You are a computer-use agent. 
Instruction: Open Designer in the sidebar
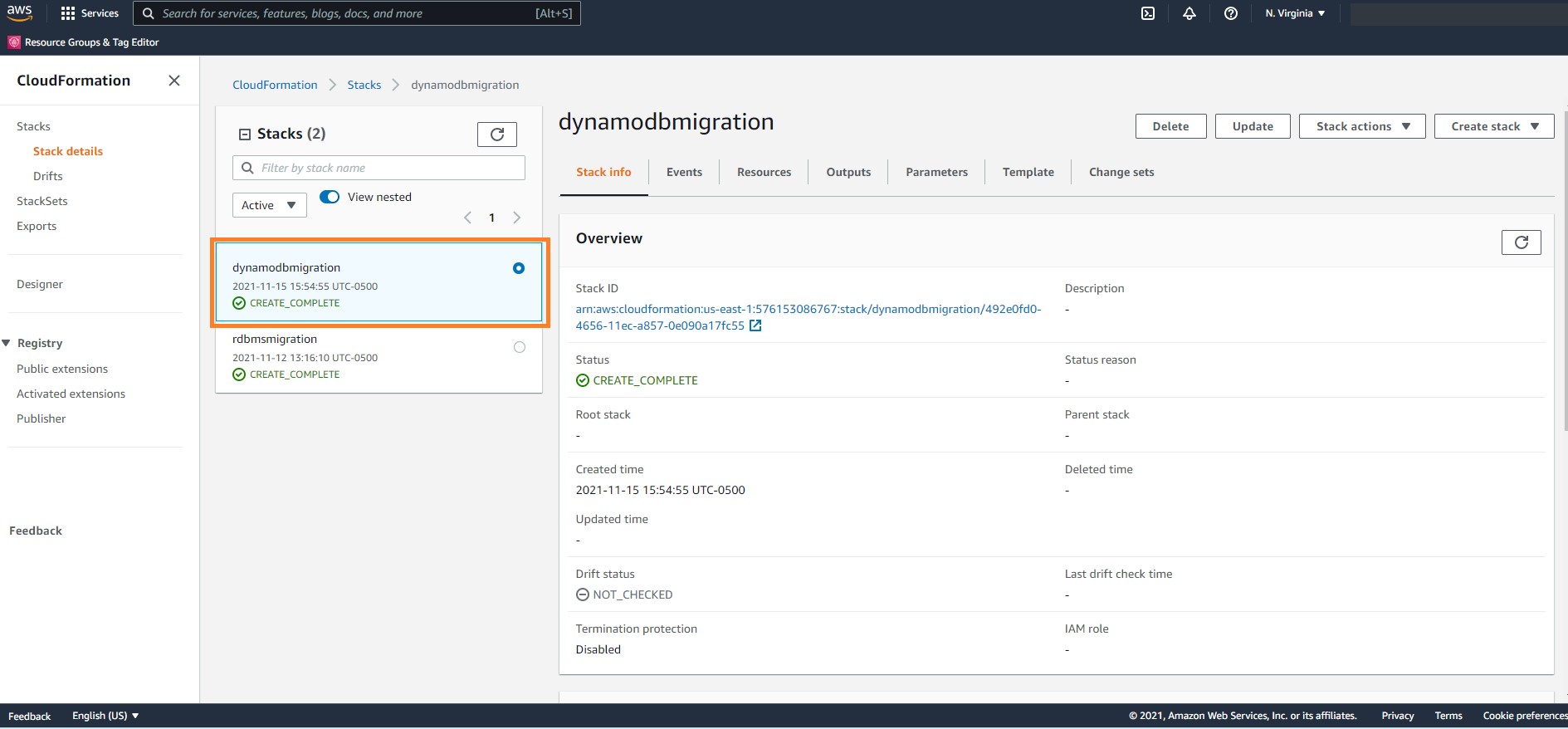click(40, 284)
